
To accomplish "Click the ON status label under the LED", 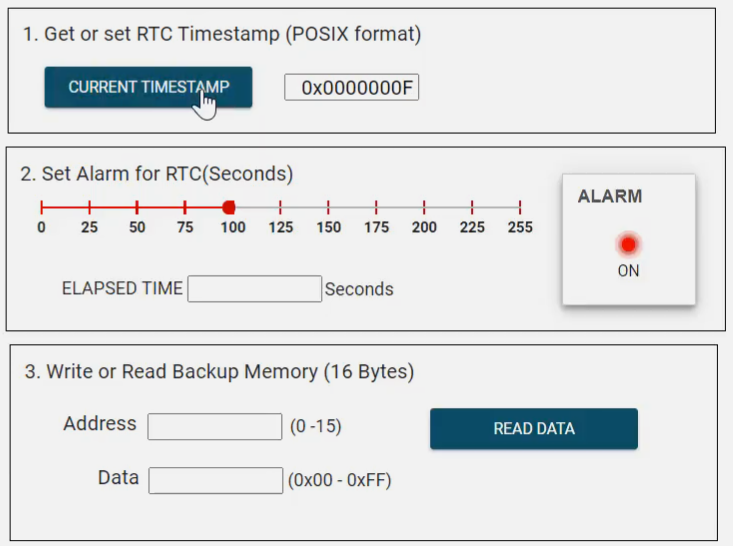I will [x=628, y=271].
